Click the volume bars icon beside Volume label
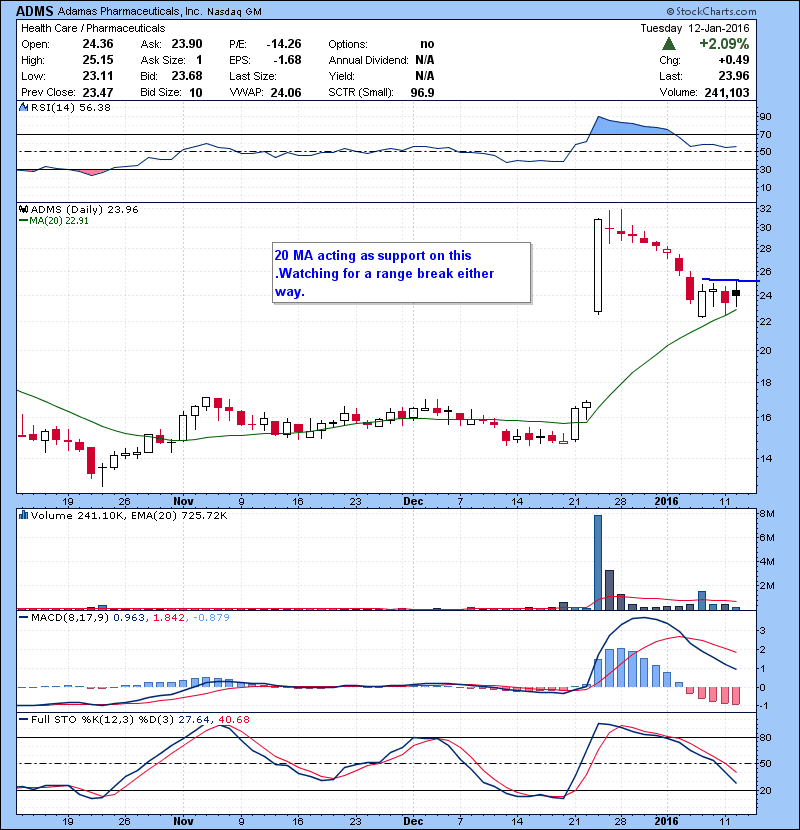The width and height of the screenshot is (800, 830). click(23, 515)
